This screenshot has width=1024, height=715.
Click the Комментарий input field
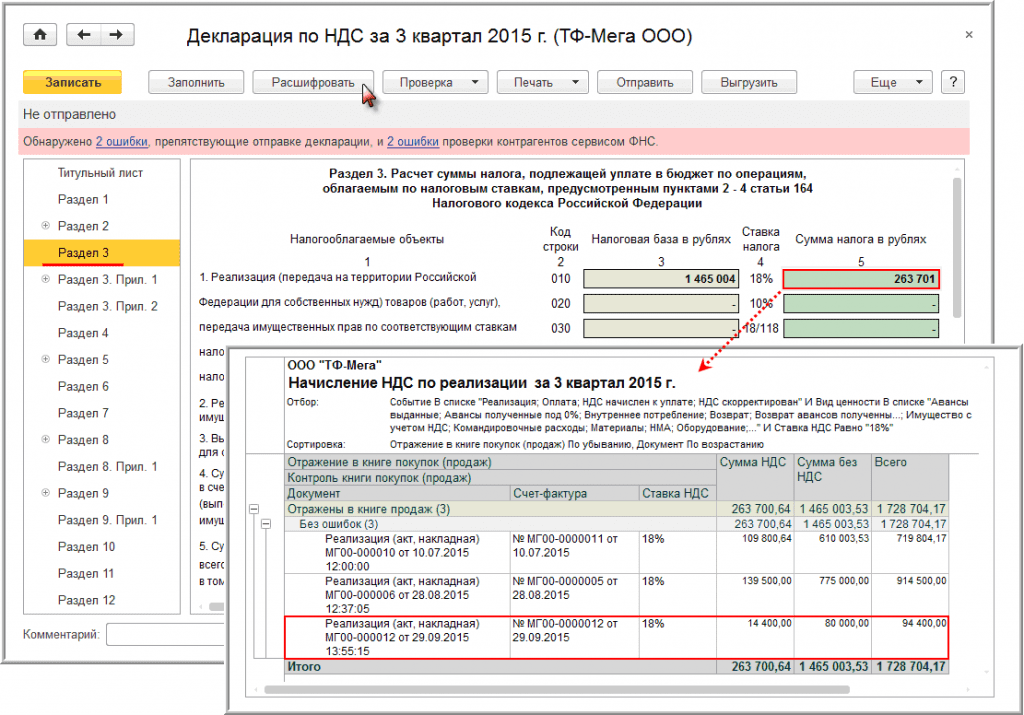[x=165, y=634]
